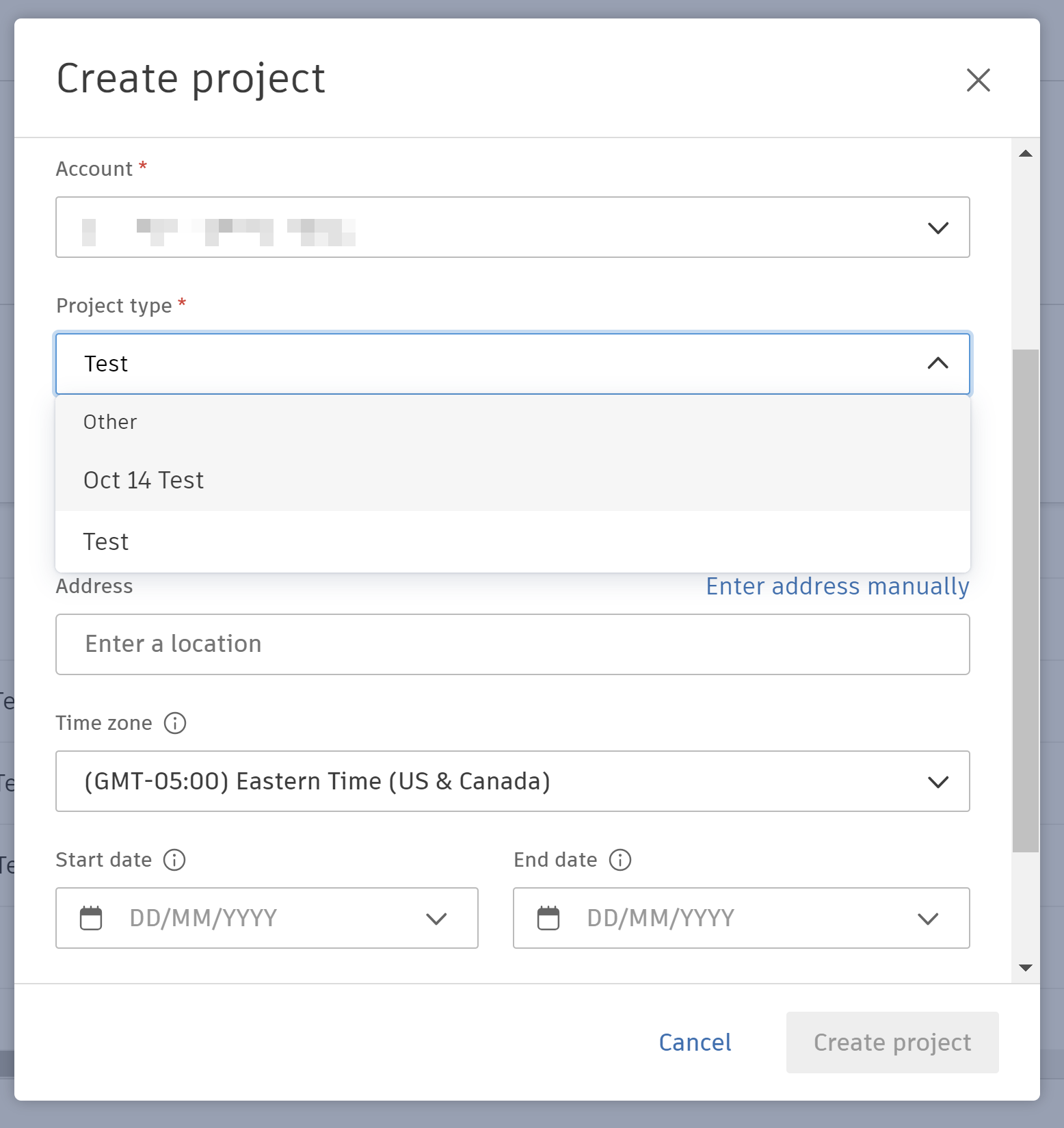Click the scrollbar down arrow
This screenshot has height=1128, width=1064.
(1025, 967)
